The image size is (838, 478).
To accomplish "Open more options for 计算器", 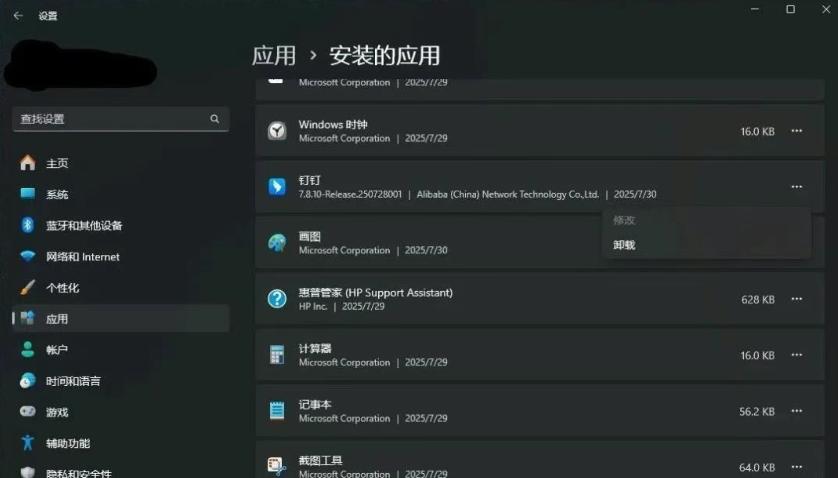I will point(796,355).
